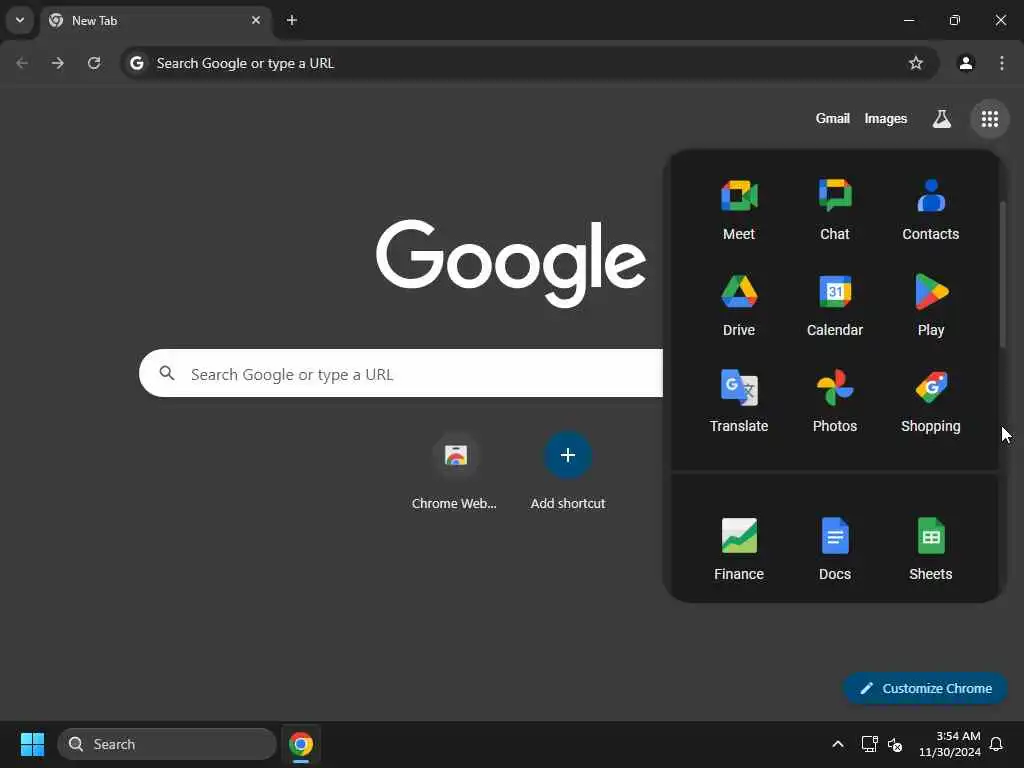Click magnifier icon in Google search box
The height and width of the screenshot is (768, 1024).
pyautogui.click(x=167, y=373)
